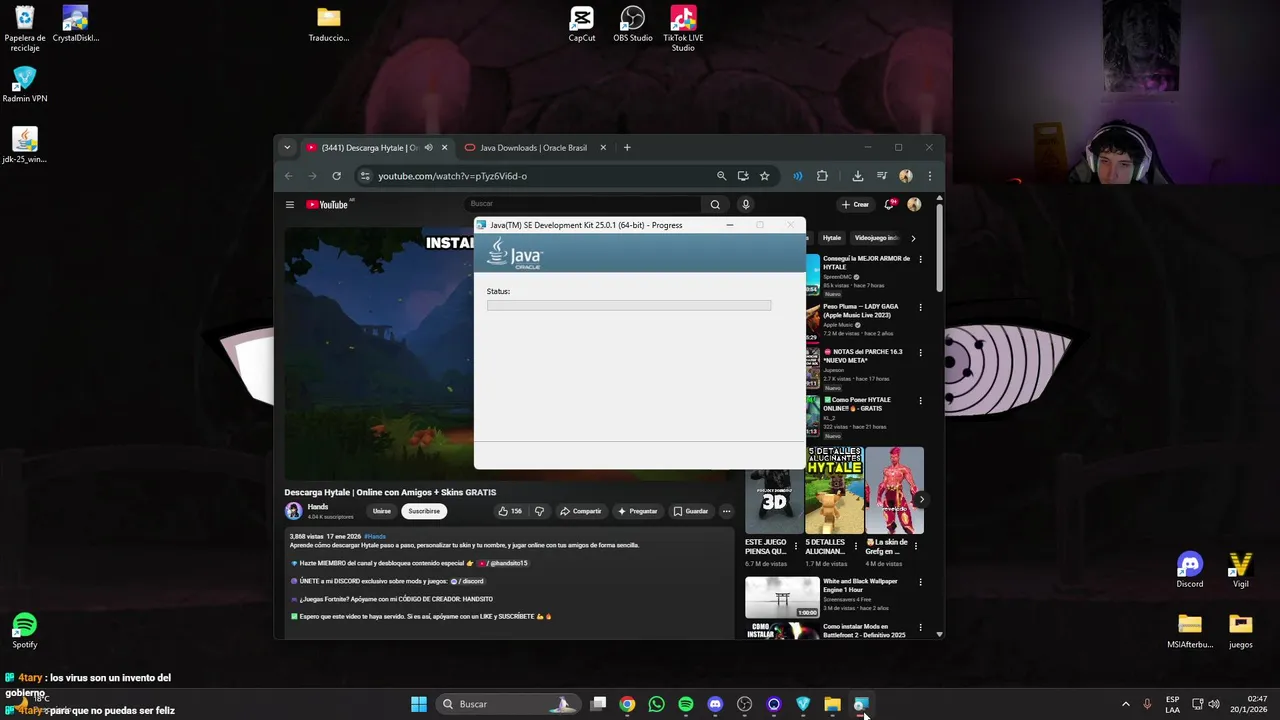Screen dimensions: 1280x720
Task: Open the browser downloads icon
Action: 858,176
